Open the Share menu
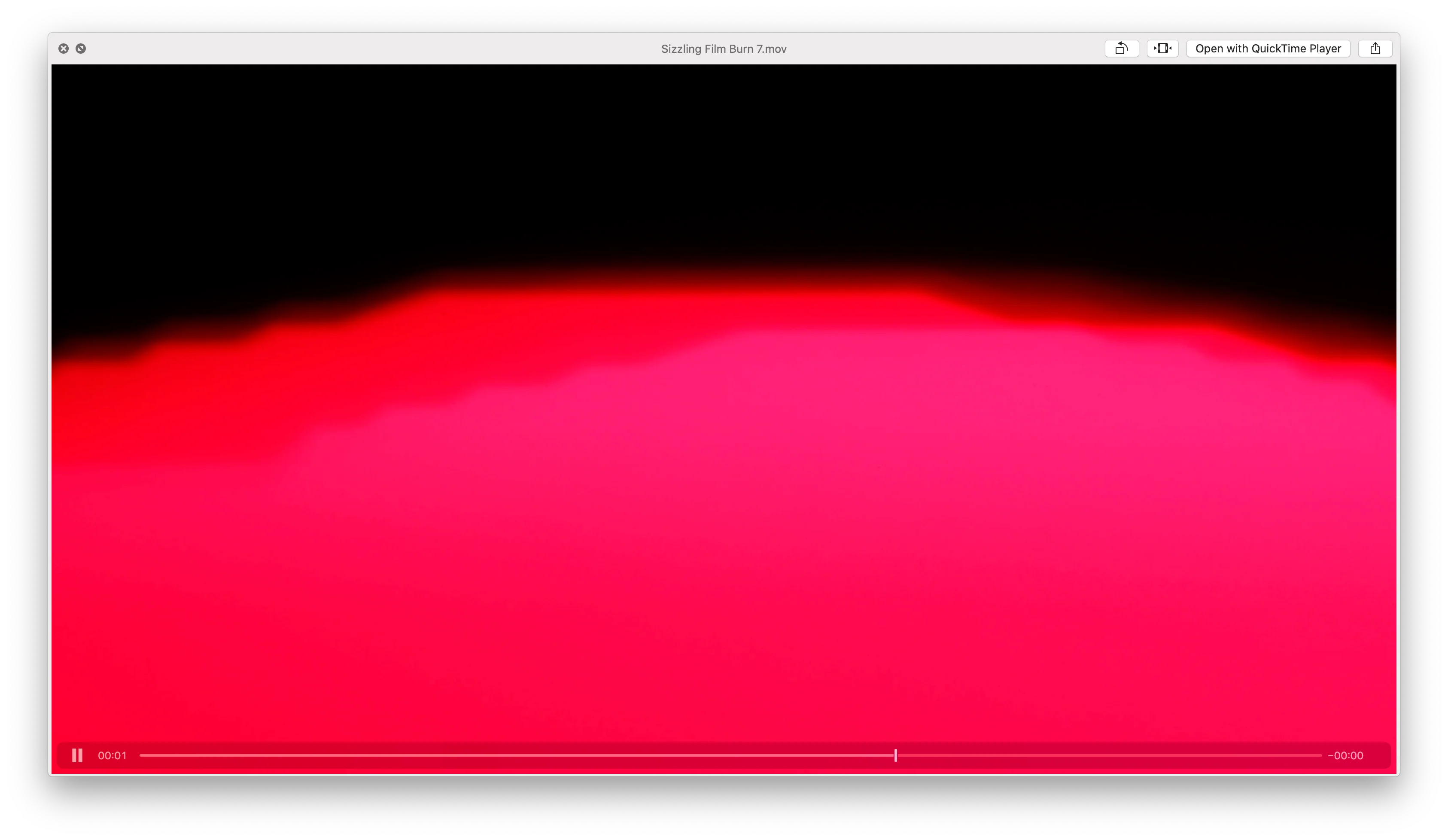 pyautogui.click(x=1375, y=48)
